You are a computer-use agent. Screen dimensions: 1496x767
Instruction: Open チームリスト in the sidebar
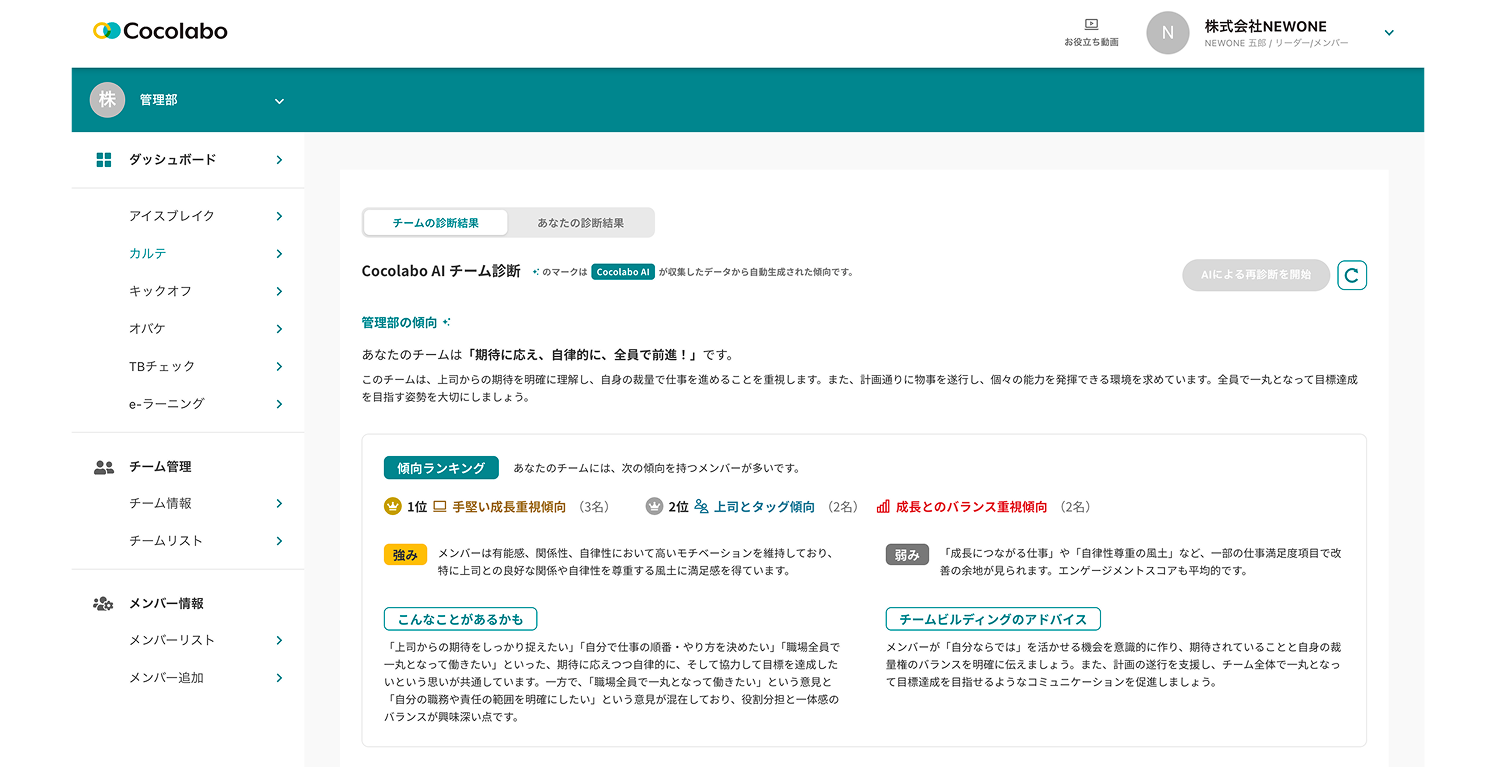pyautogui.click(x=166, y=541)
